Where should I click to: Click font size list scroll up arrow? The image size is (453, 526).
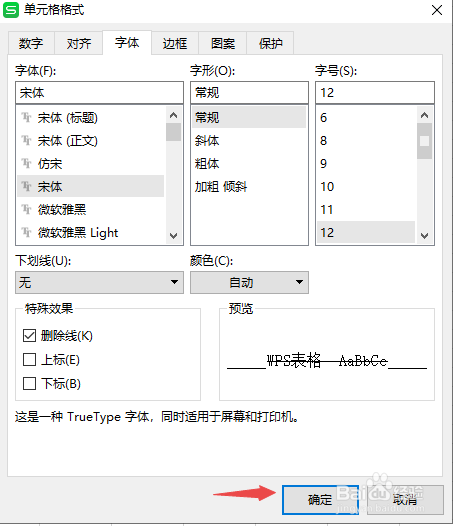[x=424, y=115]
